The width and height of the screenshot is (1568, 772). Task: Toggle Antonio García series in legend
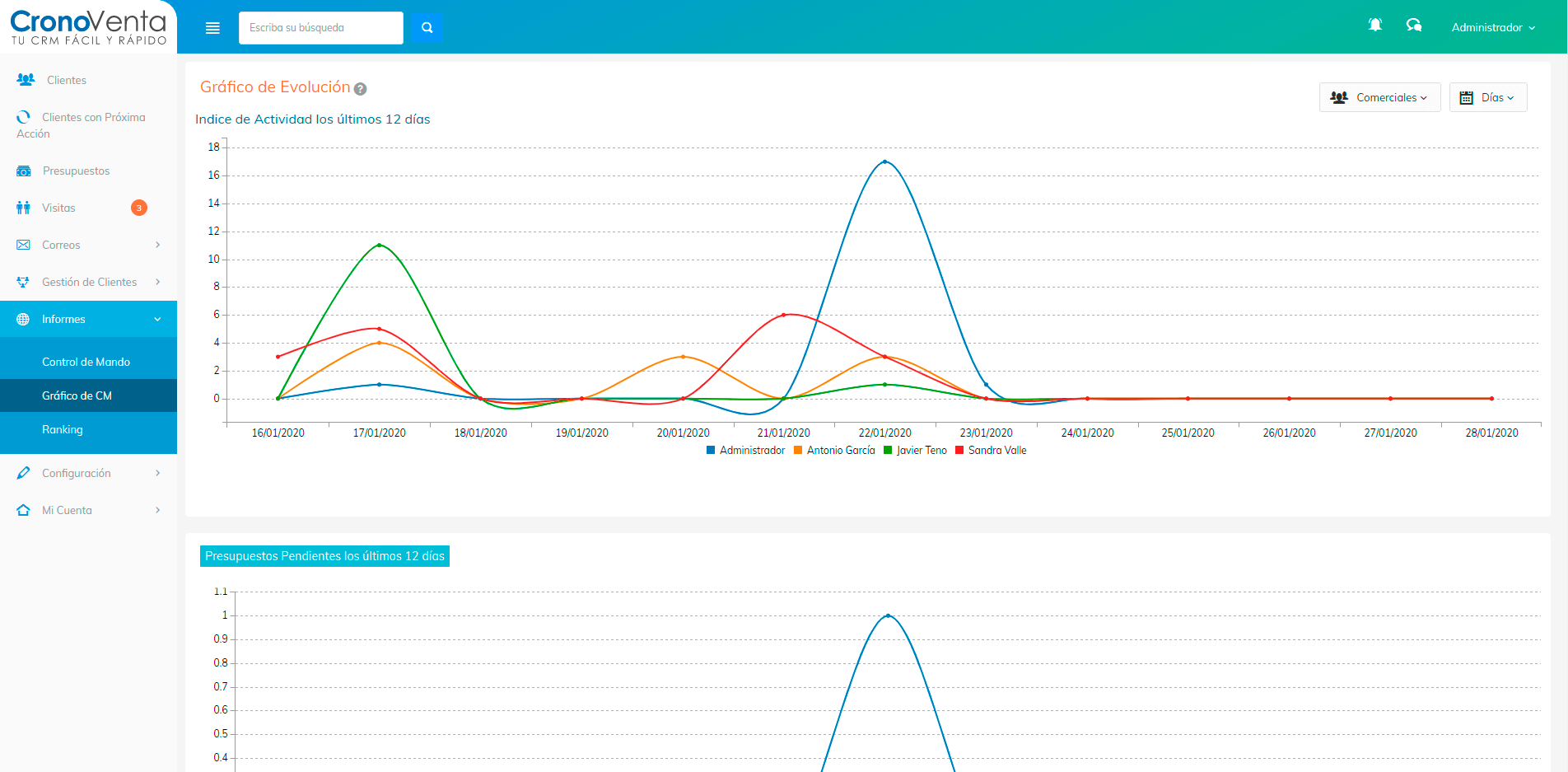pyautogui.click(x=834, y=450)
